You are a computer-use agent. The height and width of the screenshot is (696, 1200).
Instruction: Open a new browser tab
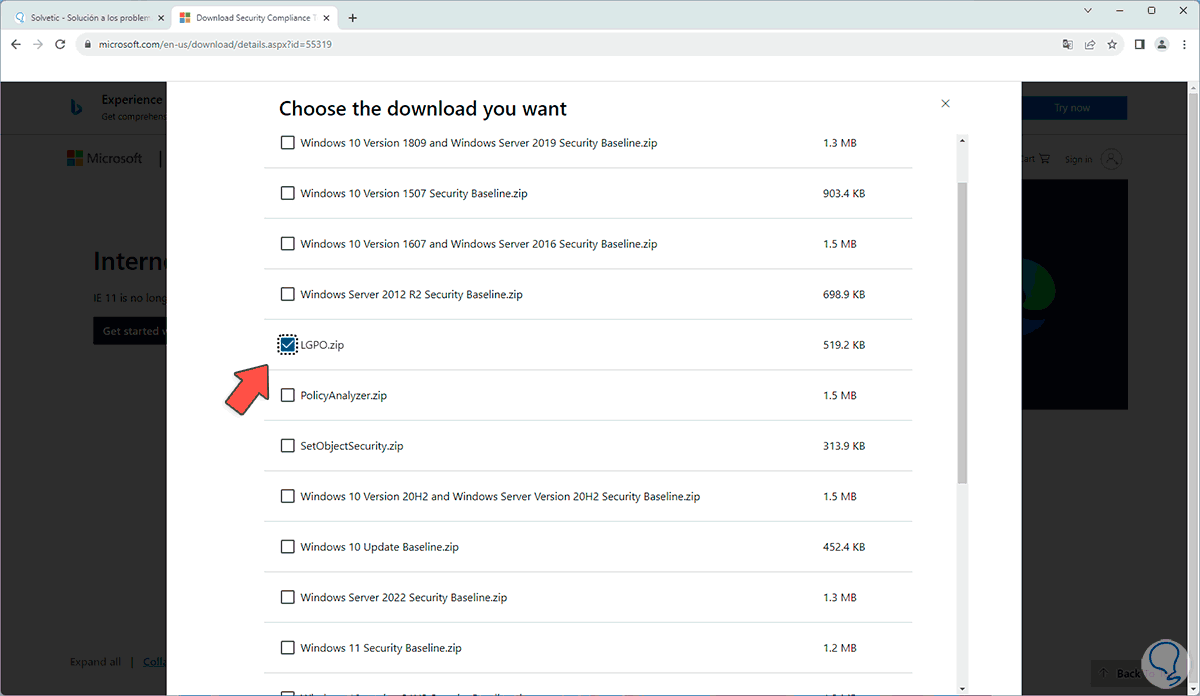tap(352, 18)
